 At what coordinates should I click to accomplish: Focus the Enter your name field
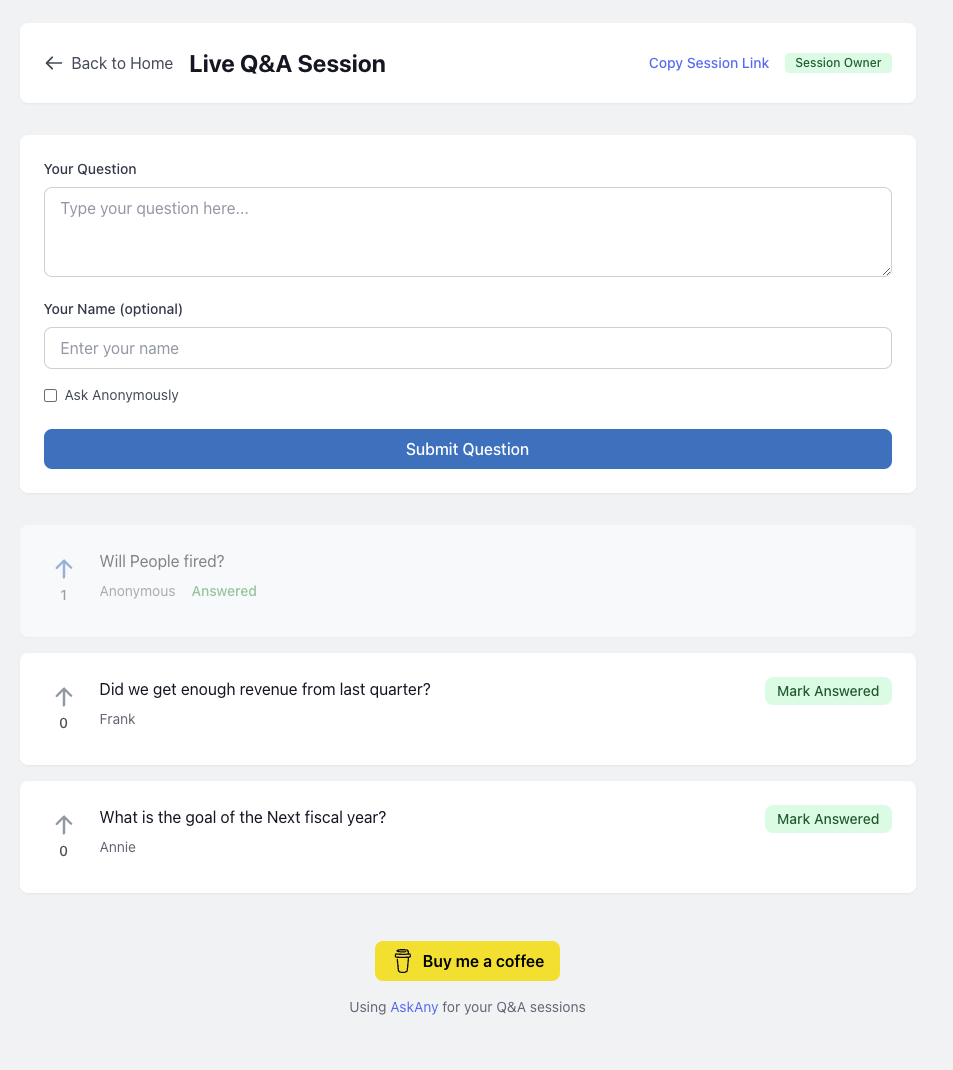coord(467,348)
